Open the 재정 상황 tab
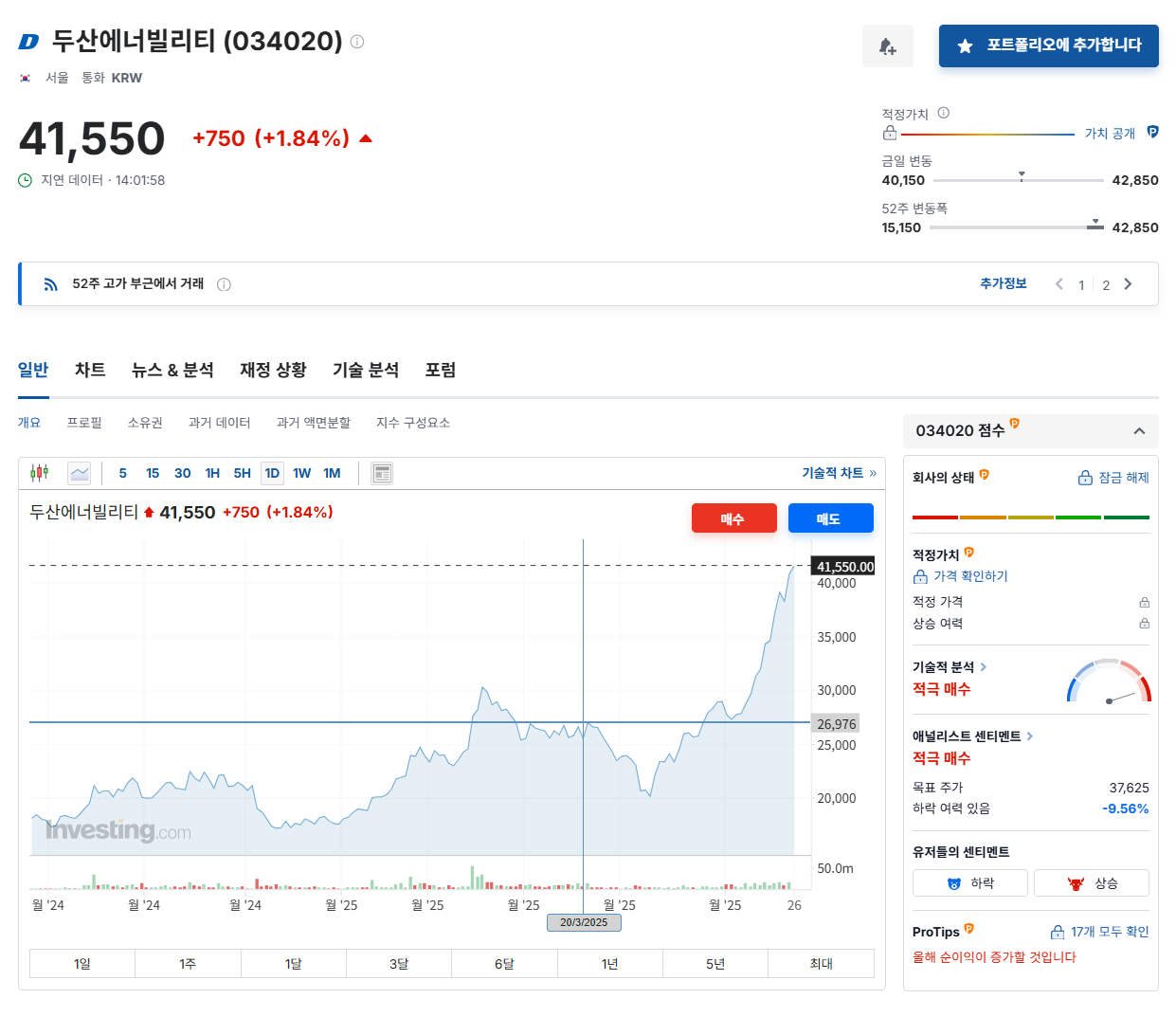Screen dimensions: 1176x1017 click(273, 370)
